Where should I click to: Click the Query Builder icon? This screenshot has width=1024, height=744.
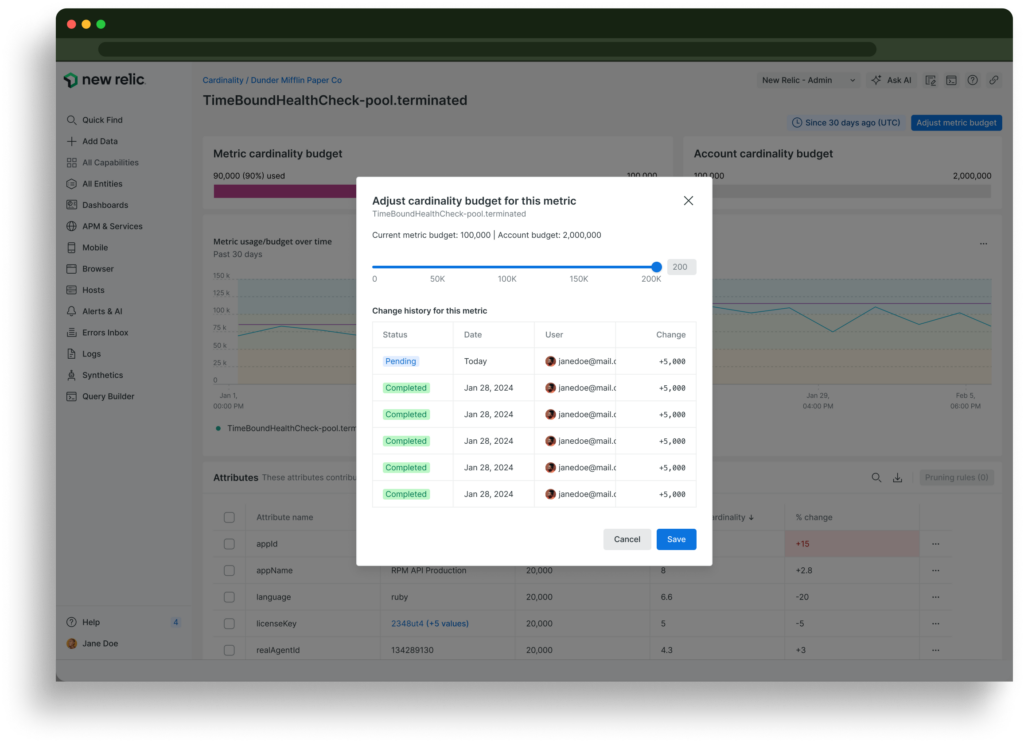[71, 396]
